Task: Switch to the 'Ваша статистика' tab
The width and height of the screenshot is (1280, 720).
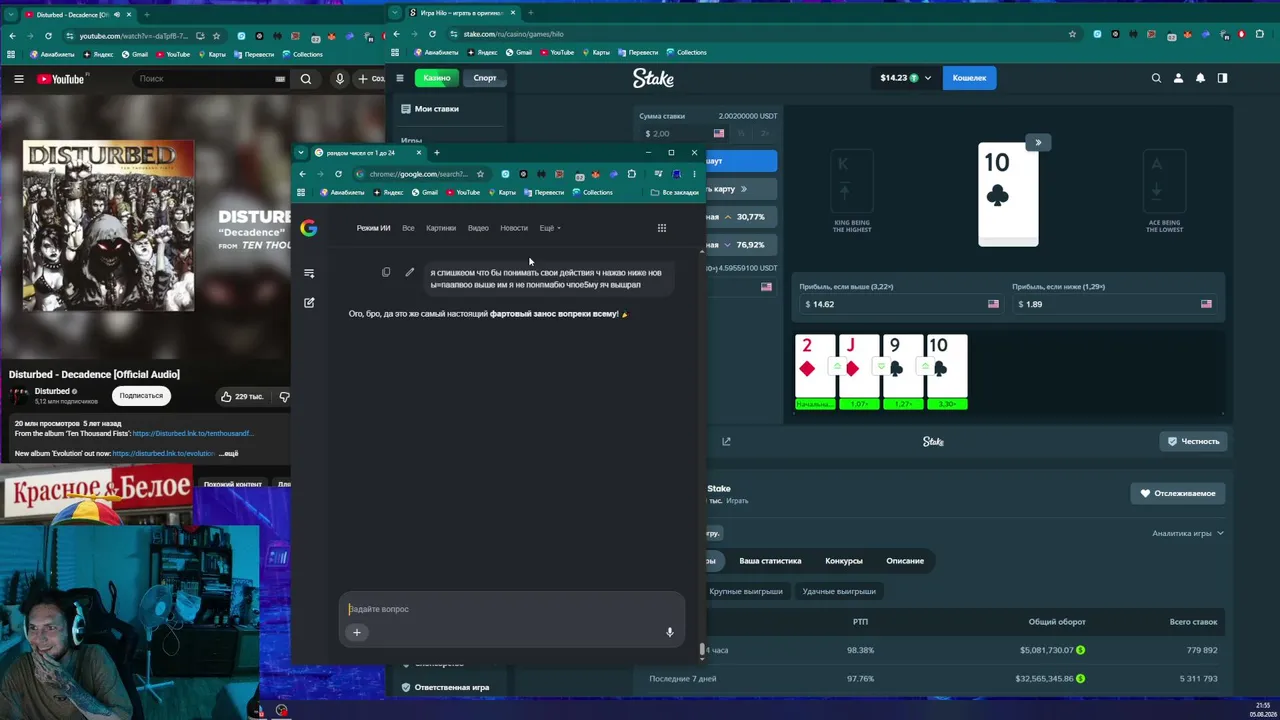Action: point(770,561)
